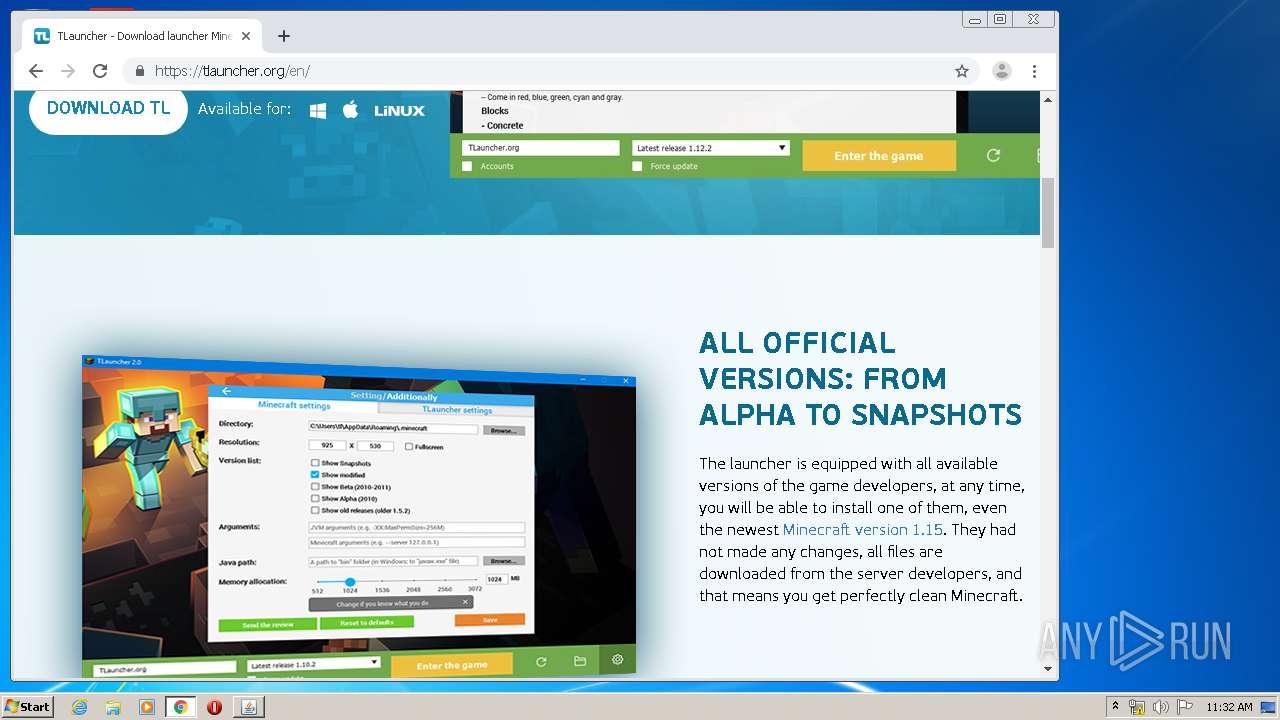Viewport: 1280px width, 720px height.
Task: Click back arrow in launcher settings panel
Action: click(227, 391)
